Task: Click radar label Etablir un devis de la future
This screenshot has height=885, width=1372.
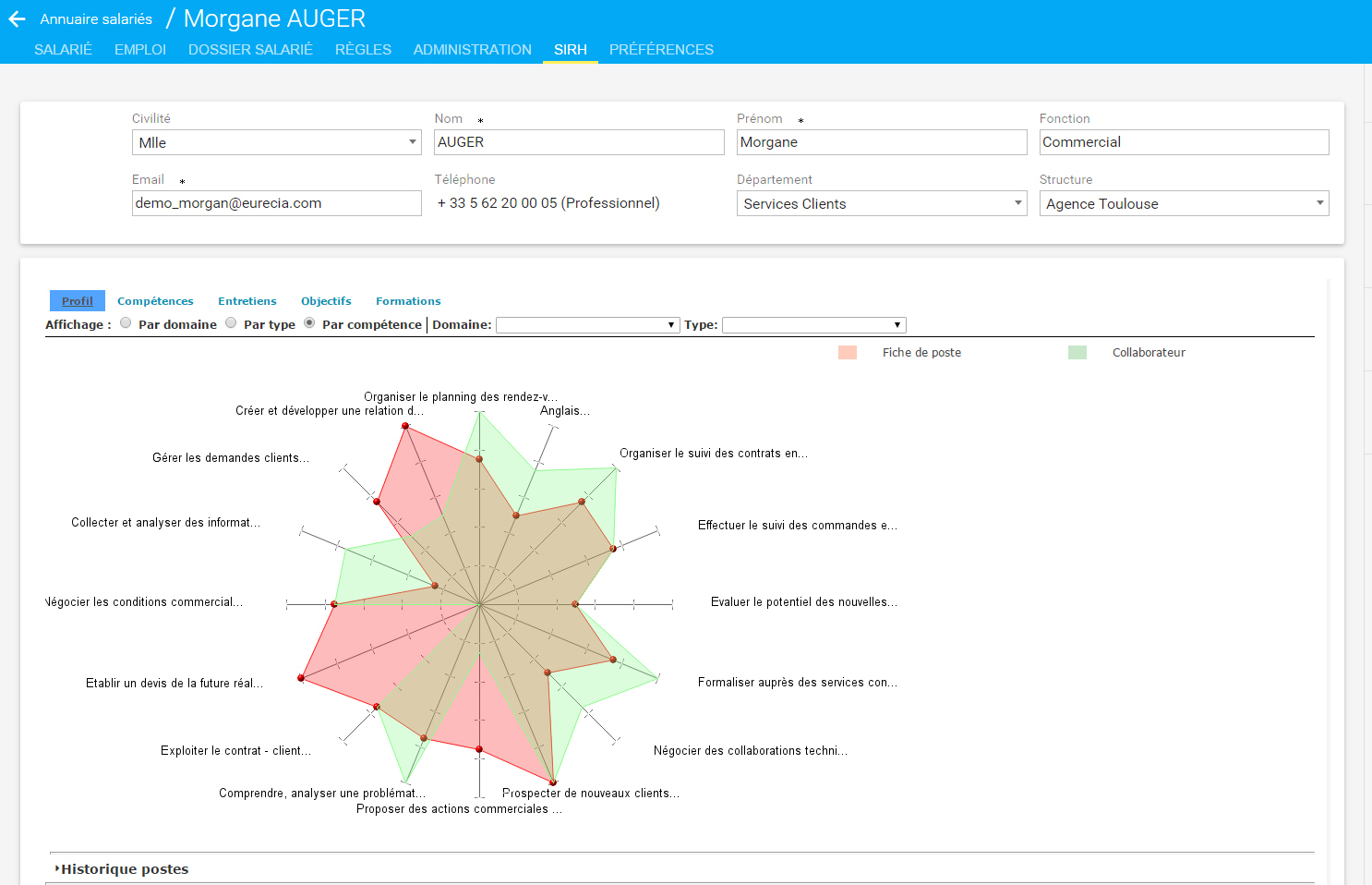Action: (175, 684)
